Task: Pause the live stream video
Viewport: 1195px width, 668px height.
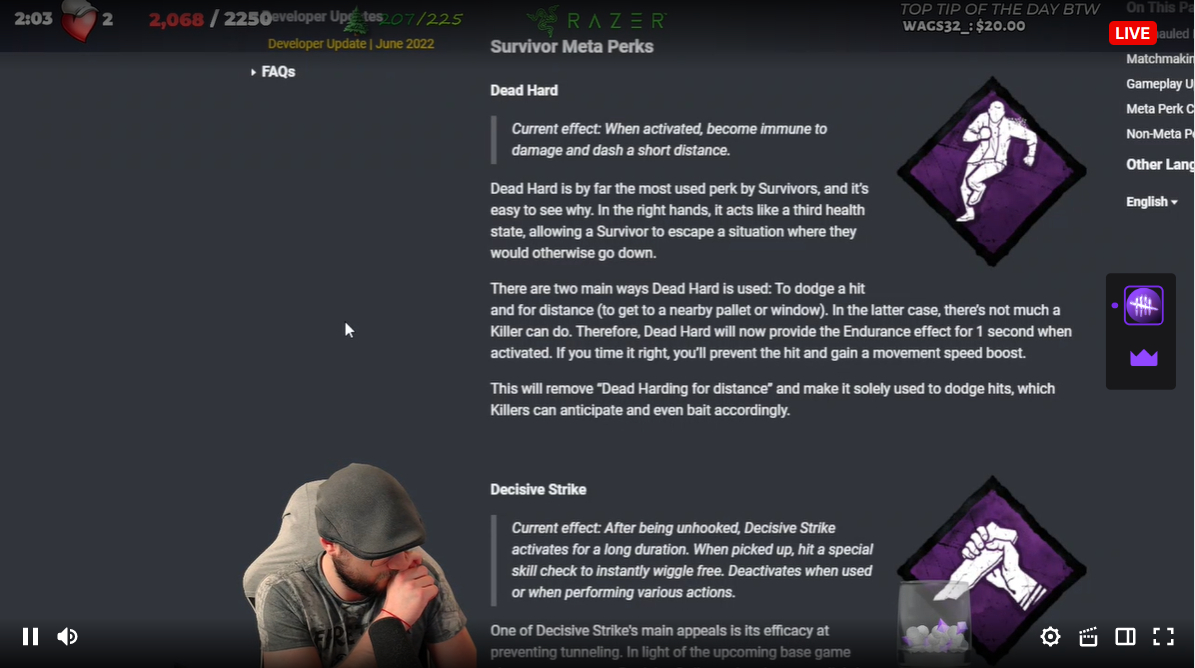Action: tap(30, 636)
